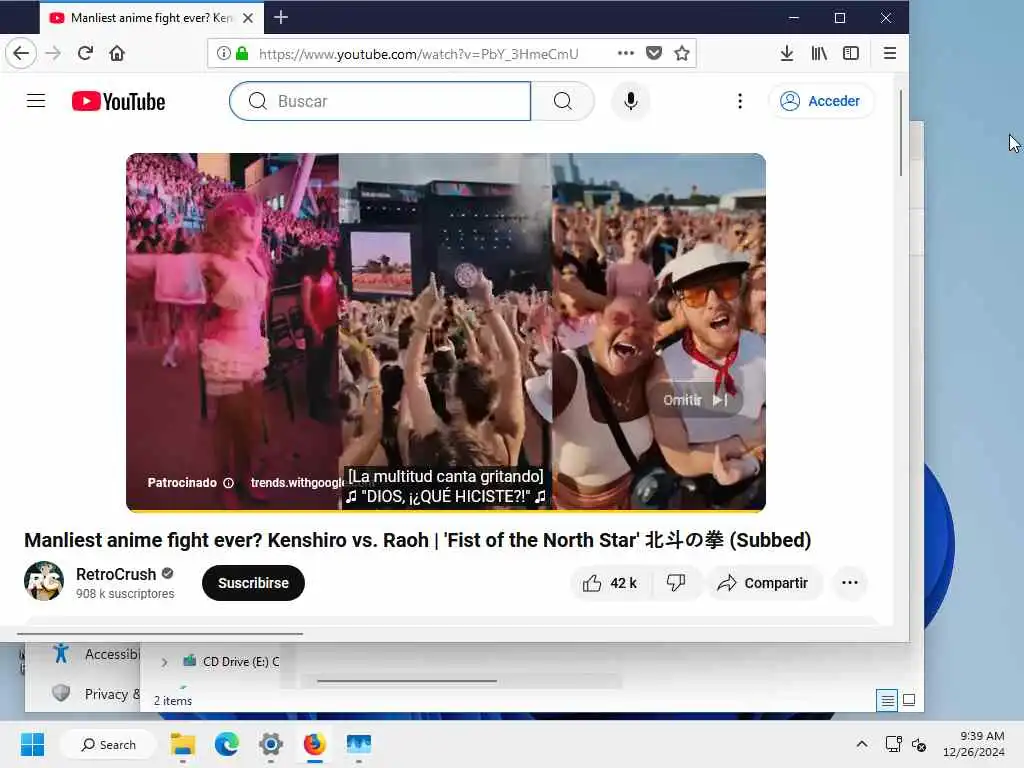This screenshot has height=768, width=1024.
Task: Open YouTube settings three-dot menu
Action: 740,101
